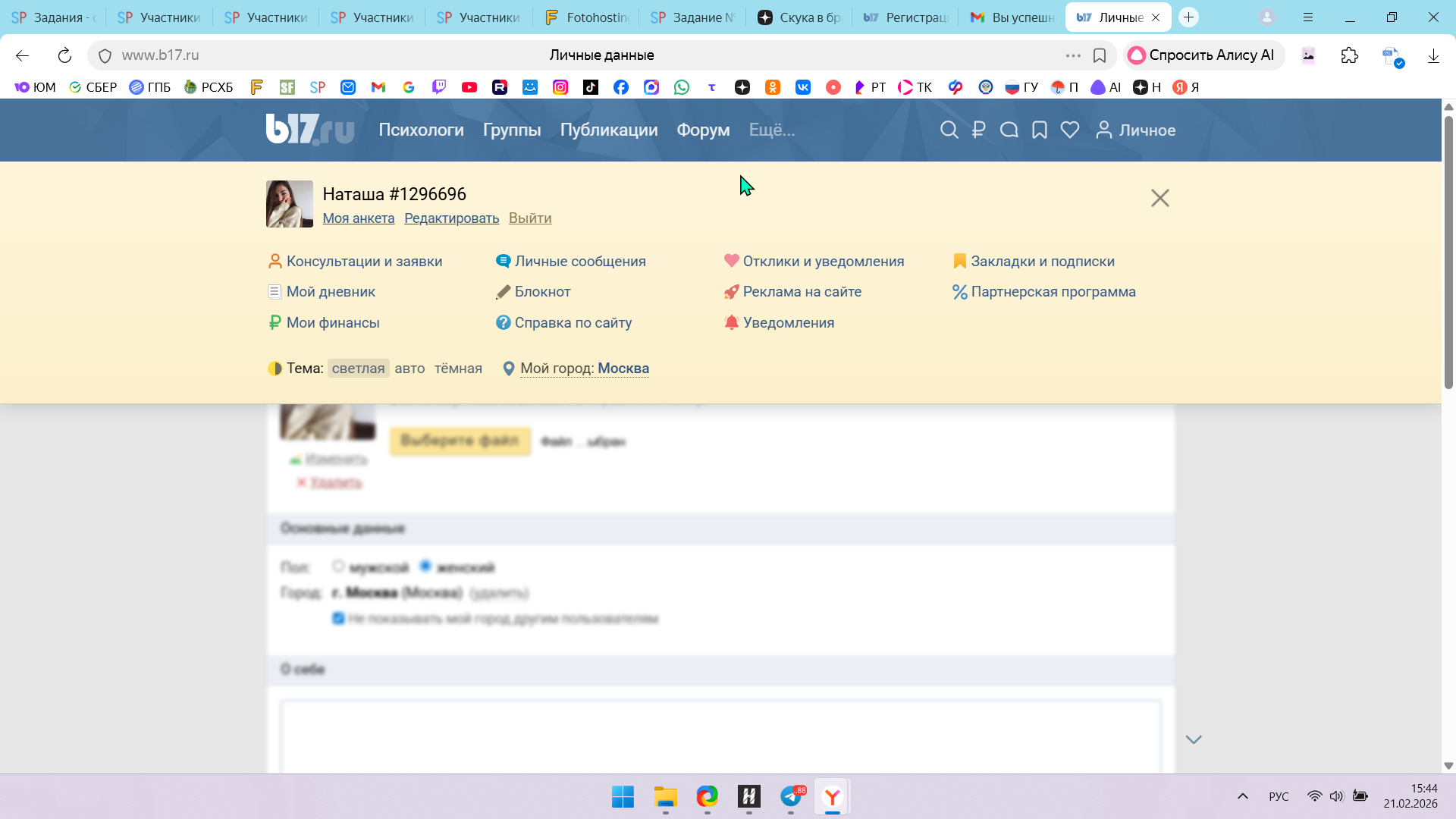Viewport: 1456px width, 819px height.
Task: Click the b17.ru logo
Action: point(309,130)
